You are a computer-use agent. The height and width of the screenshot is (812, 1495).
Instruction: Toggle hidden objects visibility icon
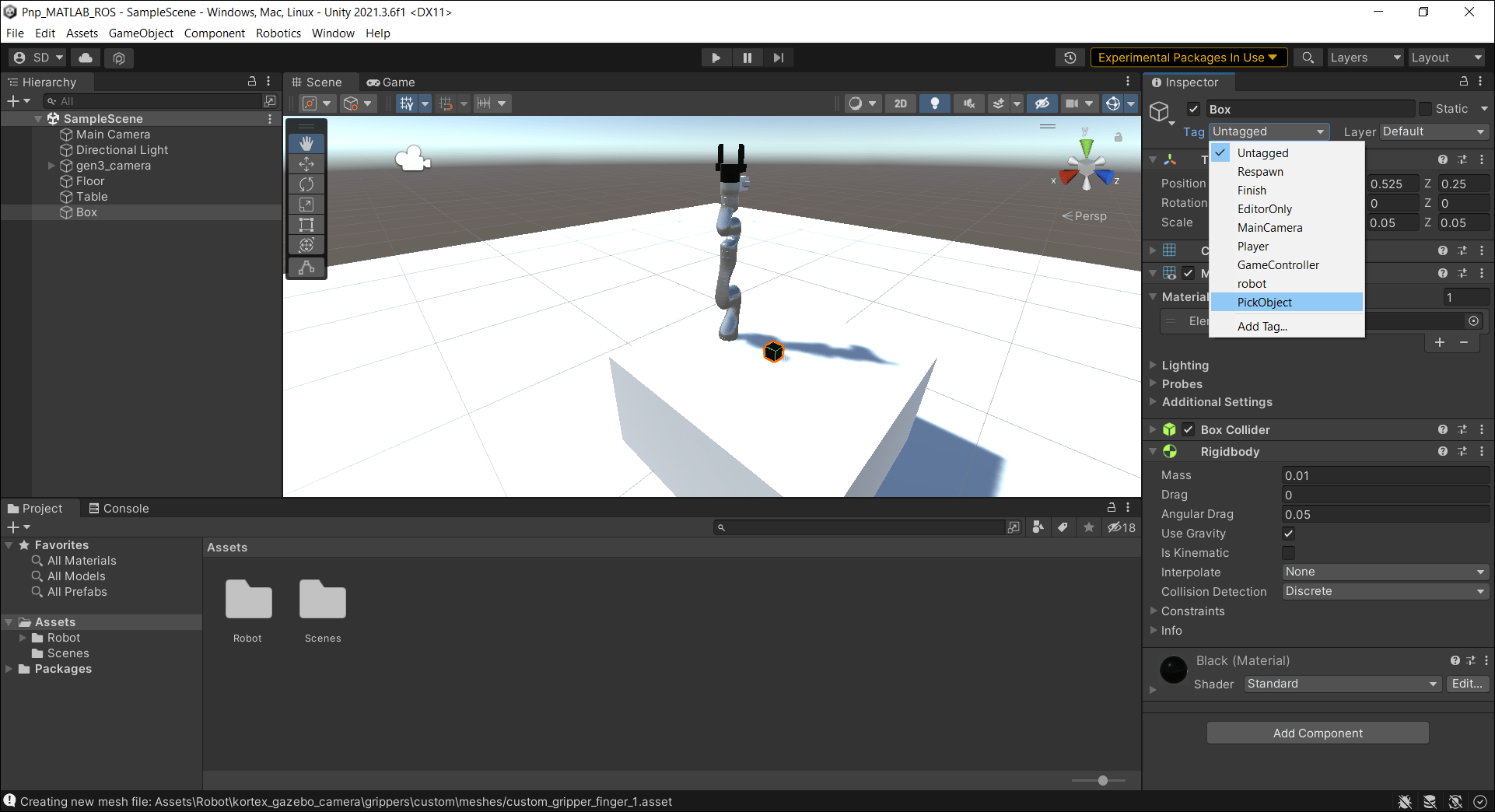pyautogui.click(x=1042, y=103)
